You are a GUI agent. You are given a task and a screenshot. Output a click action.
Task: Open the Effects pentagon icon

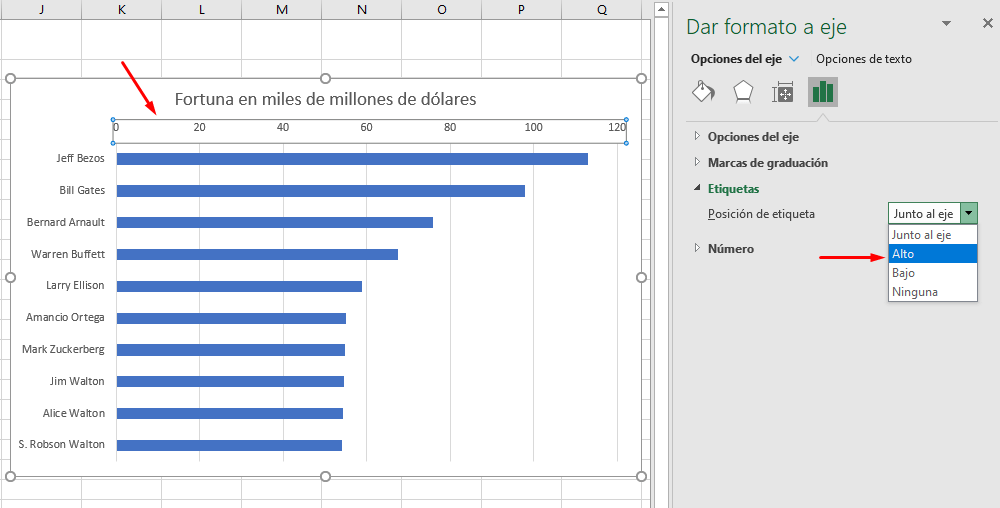coord(743,92)
